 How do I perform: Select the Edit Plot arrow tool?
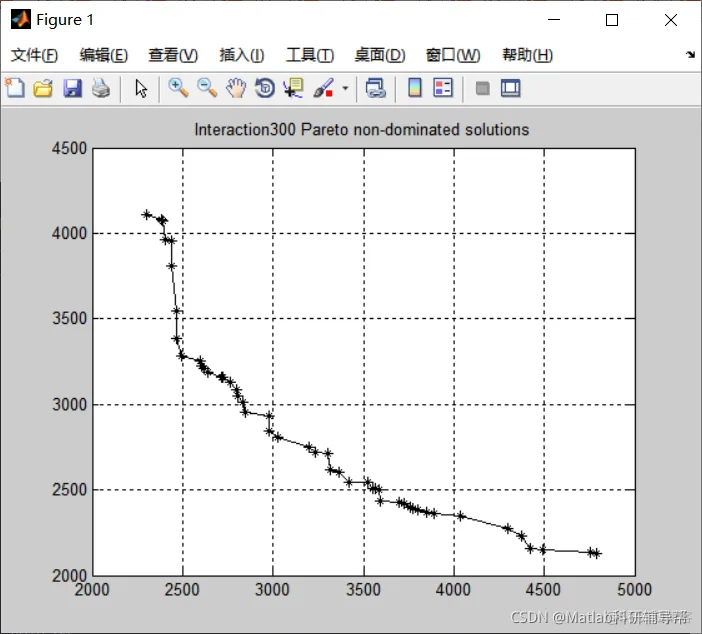click(141, 88)
